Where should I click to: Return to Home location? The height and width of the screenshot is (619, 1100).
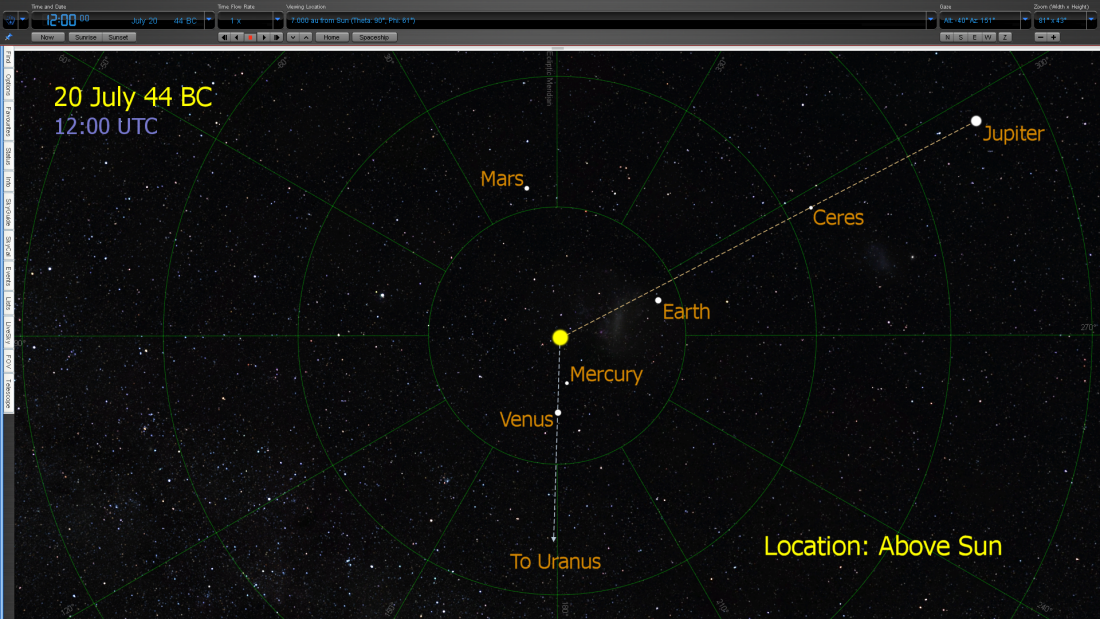coord(332,37)
